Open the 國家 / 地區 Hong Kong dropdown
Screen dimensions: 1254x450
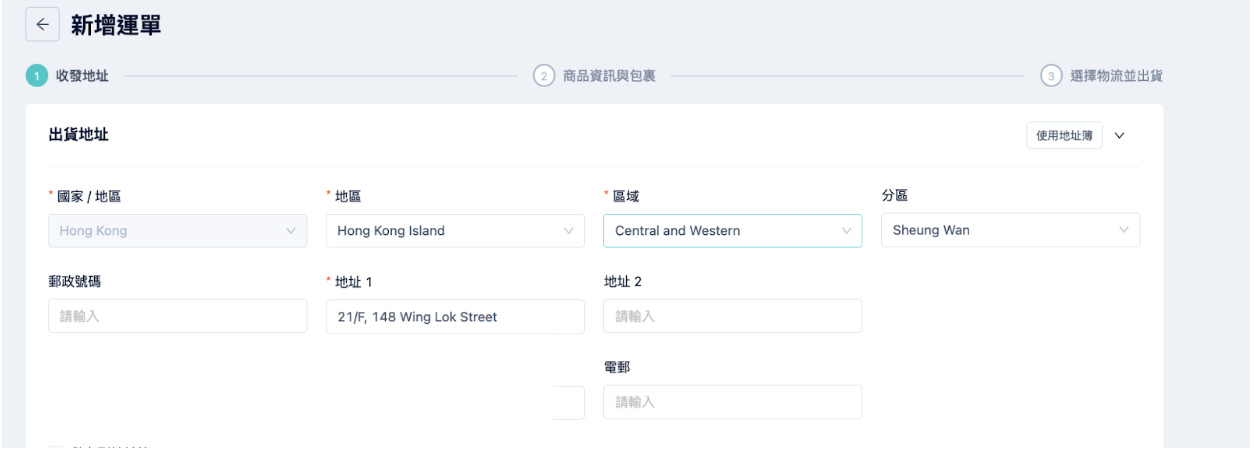click(x=178, y=231)
